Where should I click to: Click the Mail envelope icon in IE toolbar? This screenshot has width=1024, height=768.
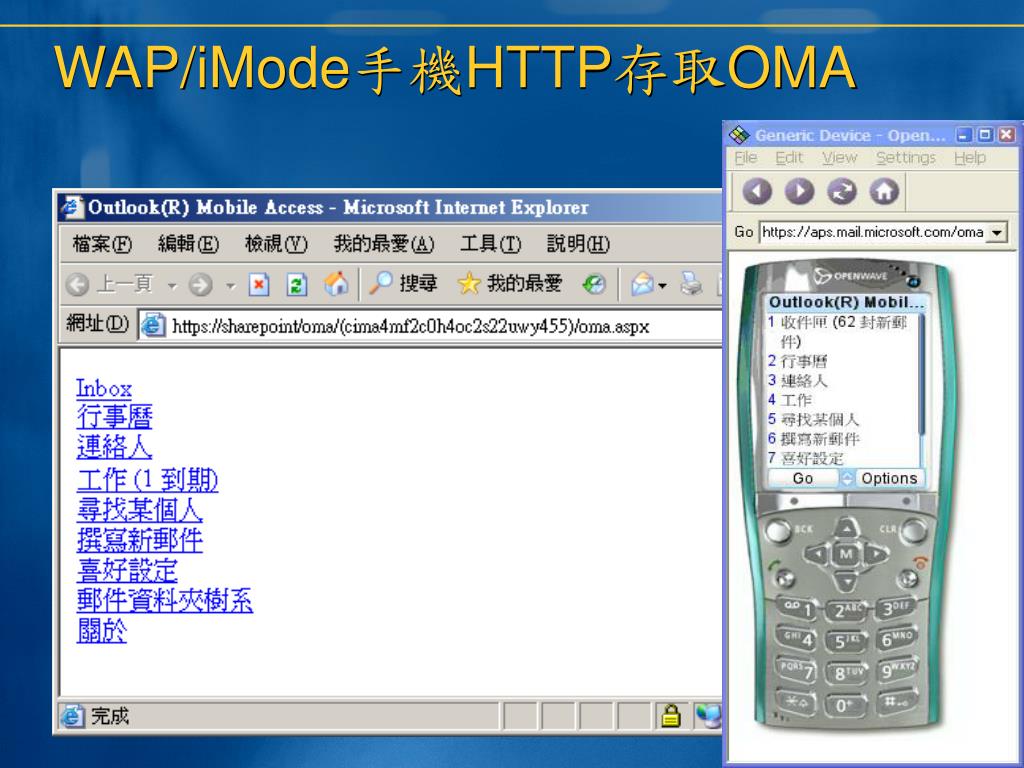point(643,284)
